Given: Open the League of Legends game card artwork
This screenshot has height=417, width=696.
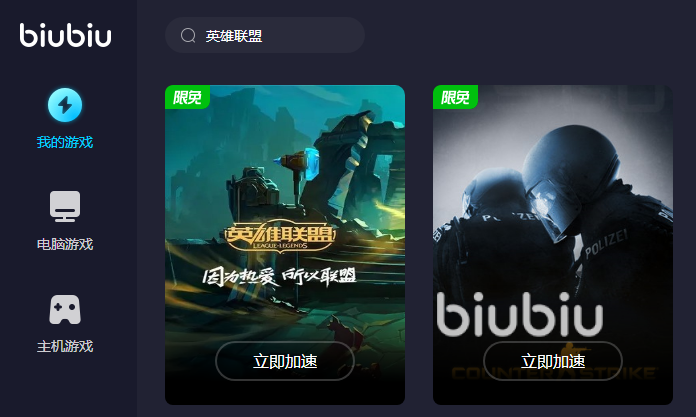Looking at the screenshot, I should (285, 245).
